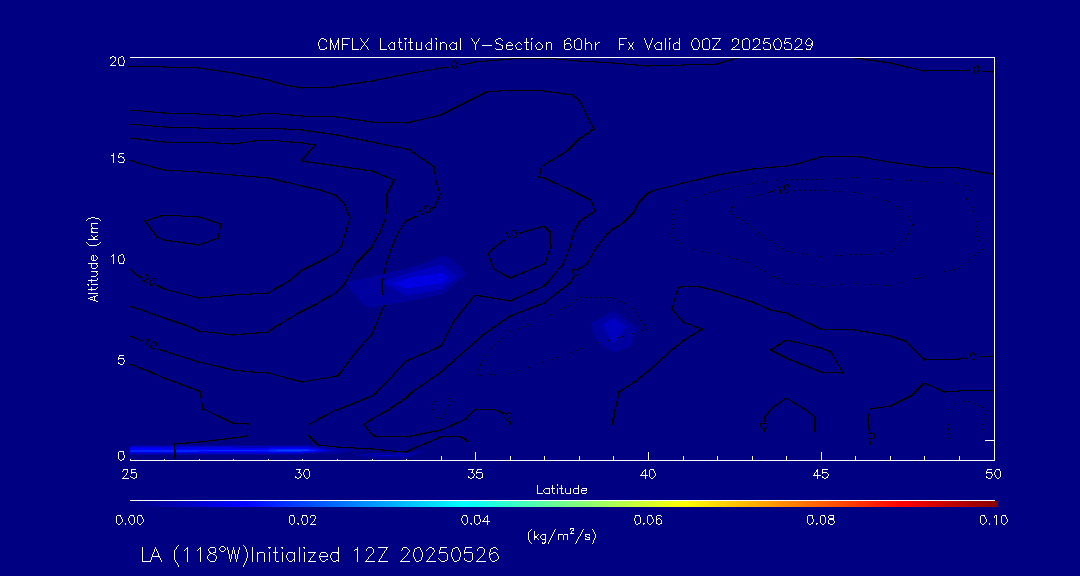
Task: Click the y-axis tick label 15
Action: pos(117,159)
